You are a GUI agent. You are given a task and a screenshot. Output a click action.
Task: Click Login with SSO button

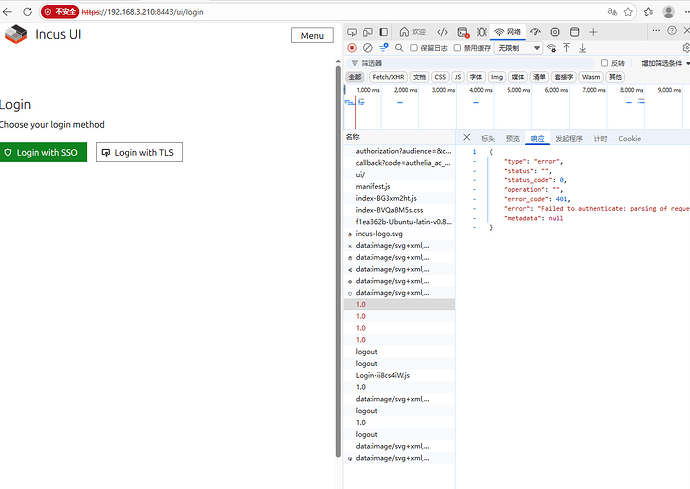[43, 153]
